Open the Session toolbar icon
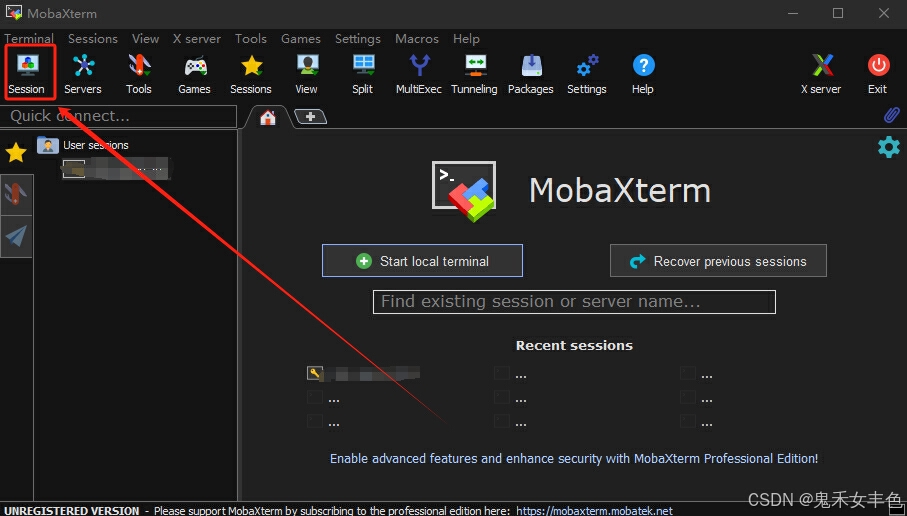 click(x=27, y=74)
